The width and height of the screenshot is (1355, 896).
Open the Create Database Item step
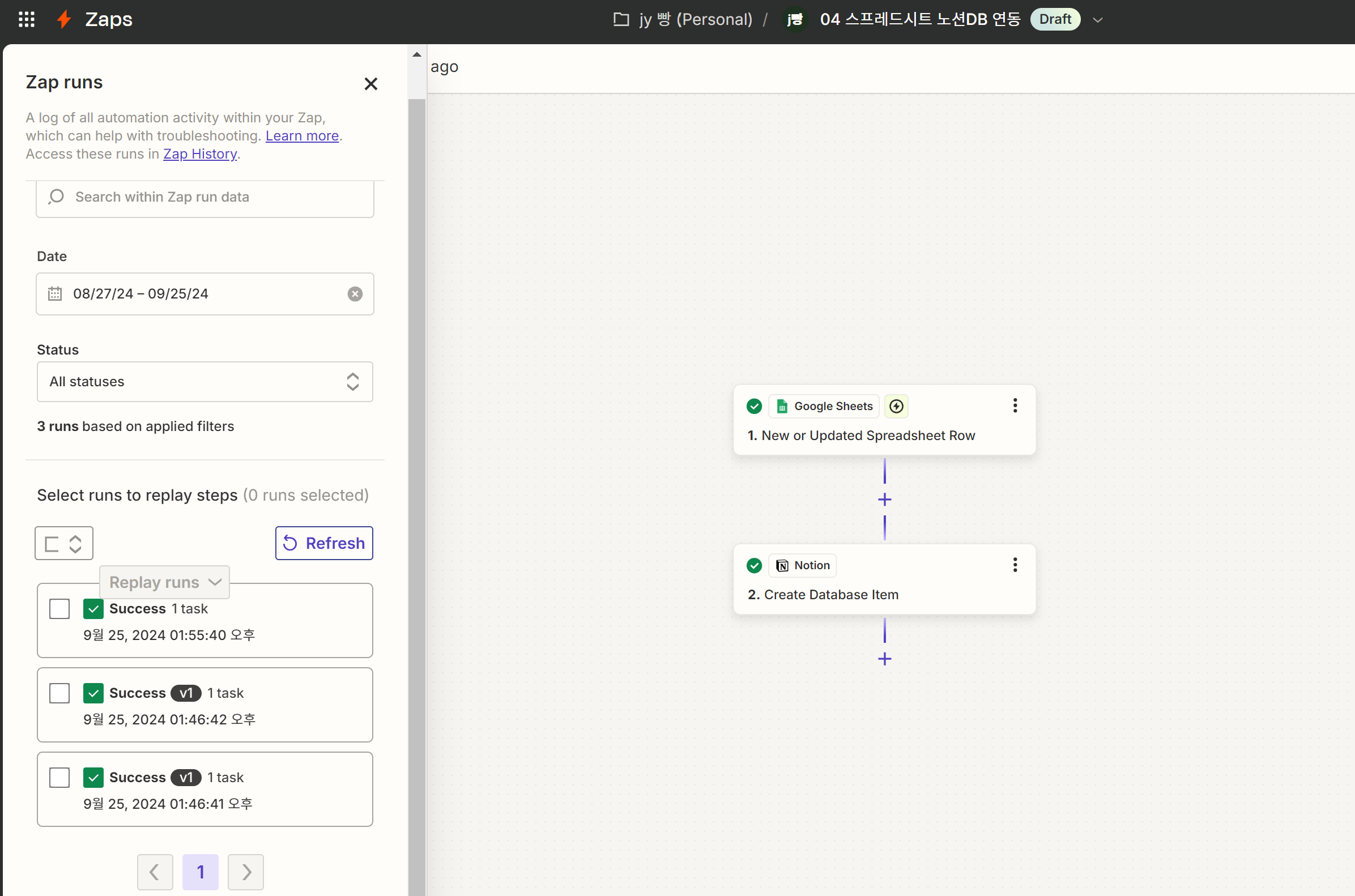pos(884,579)
